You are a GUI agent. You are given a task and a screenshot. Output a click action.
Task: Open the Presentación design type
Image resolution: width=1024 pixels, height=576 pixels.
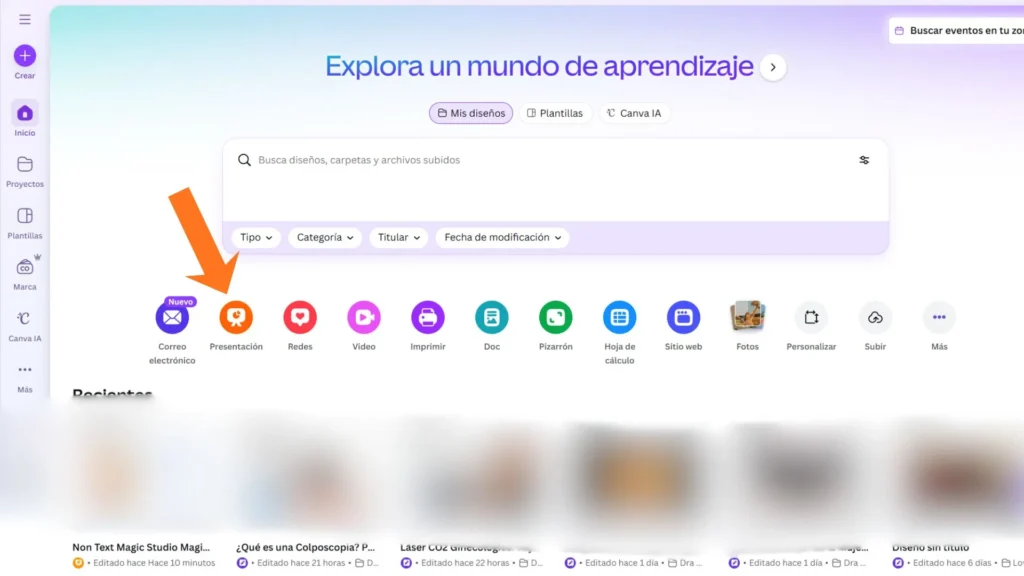(236, 316)
